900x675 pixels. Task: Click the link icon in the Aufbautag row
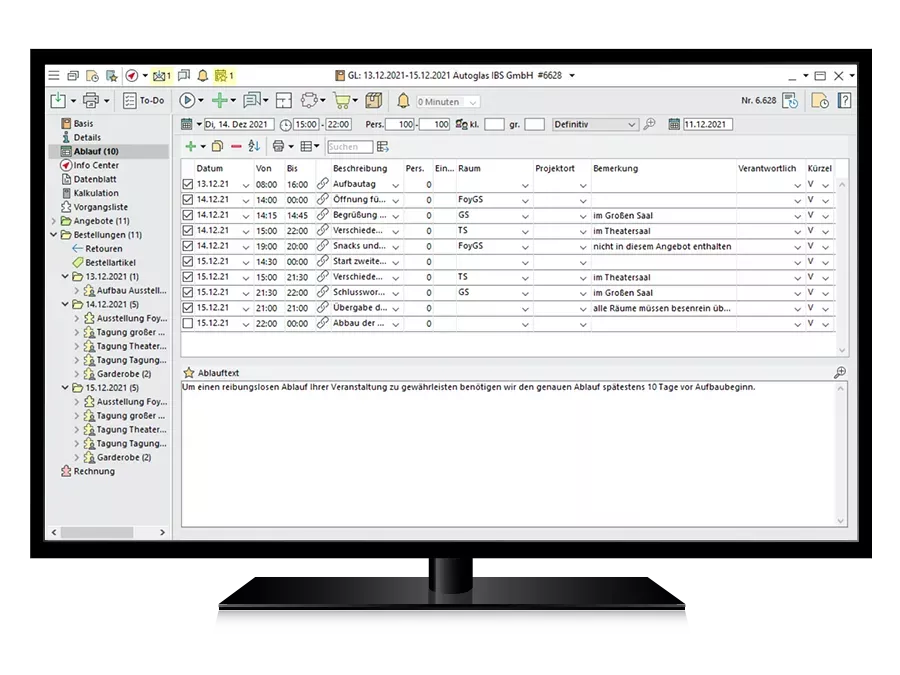(x=322, y=185)
